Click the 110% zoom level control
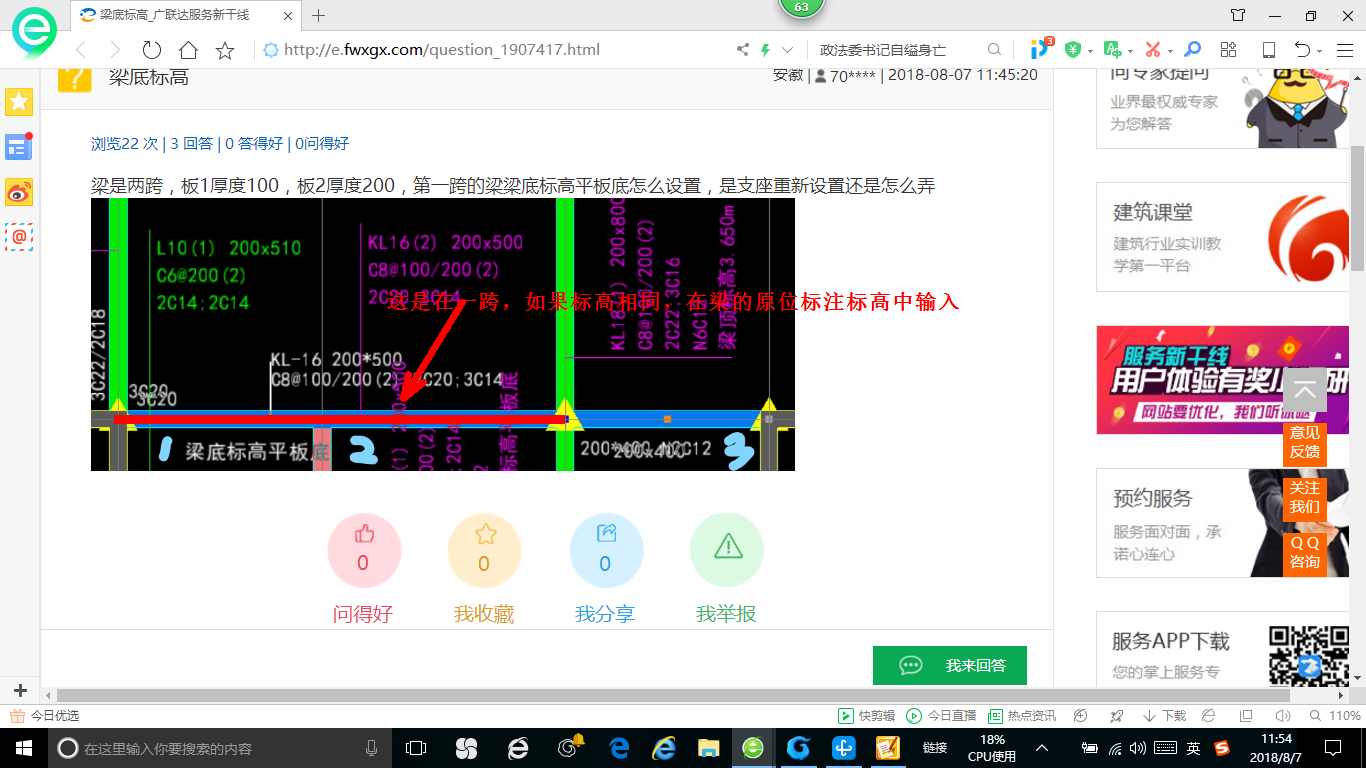Screen dimensions: 1366x768 1334,716
